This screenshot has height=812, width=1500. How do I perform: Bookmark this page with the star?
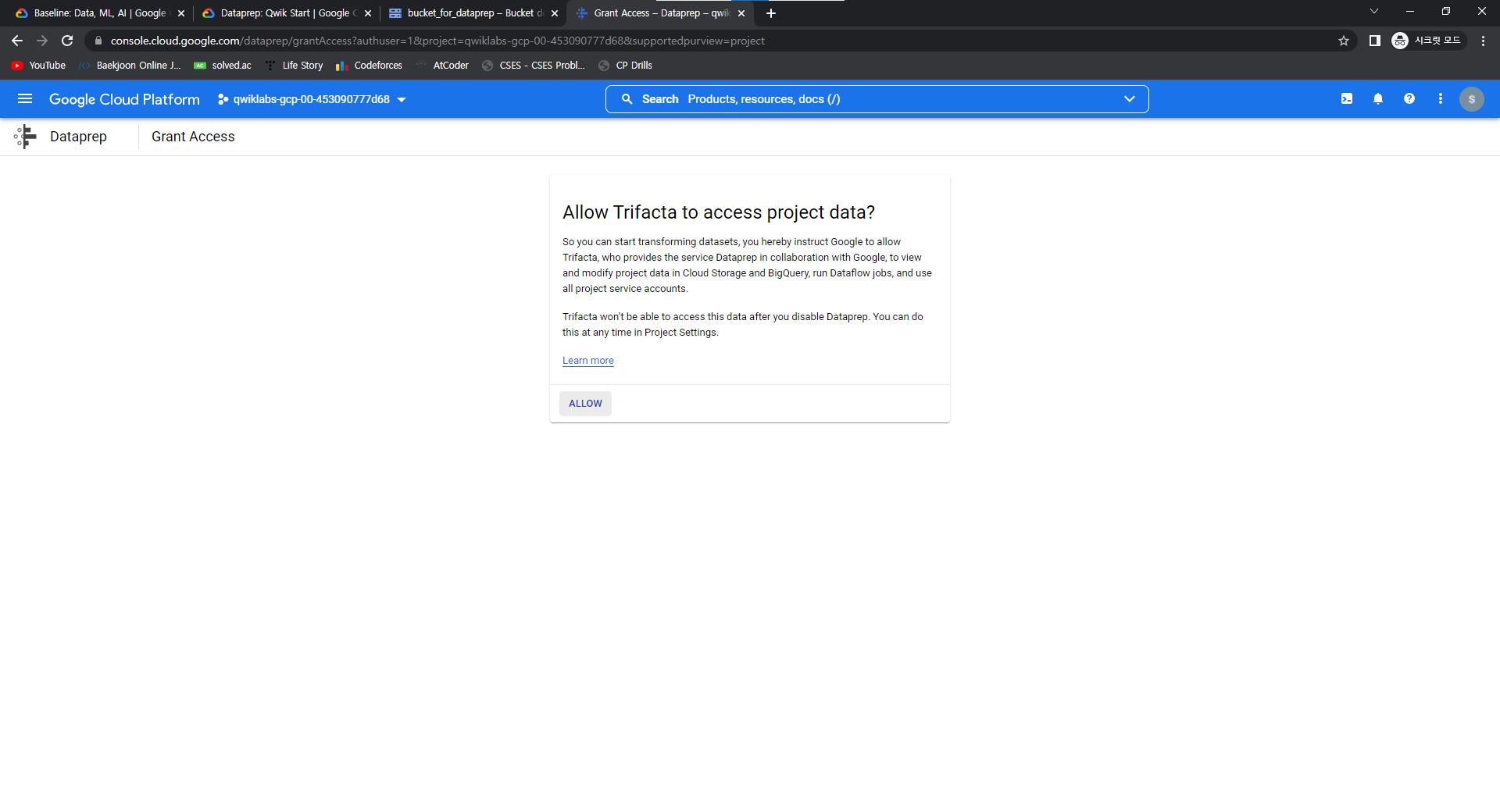[1344, 41]
